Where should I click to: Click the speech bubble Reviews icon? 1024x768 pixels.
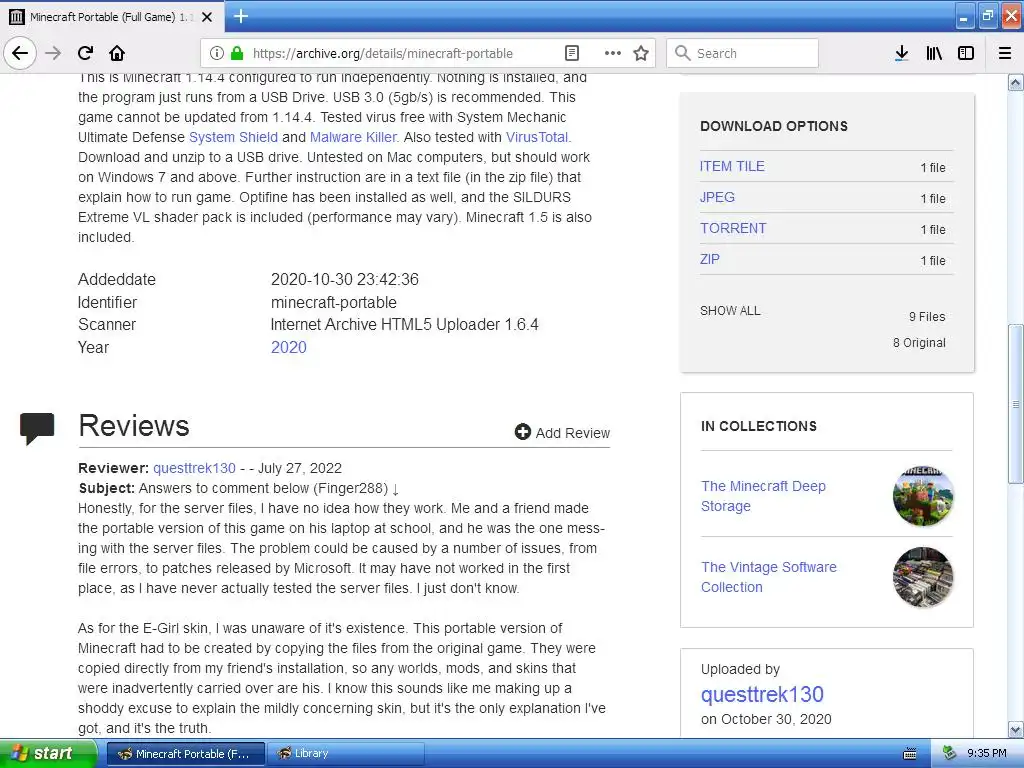coord(37,428)
